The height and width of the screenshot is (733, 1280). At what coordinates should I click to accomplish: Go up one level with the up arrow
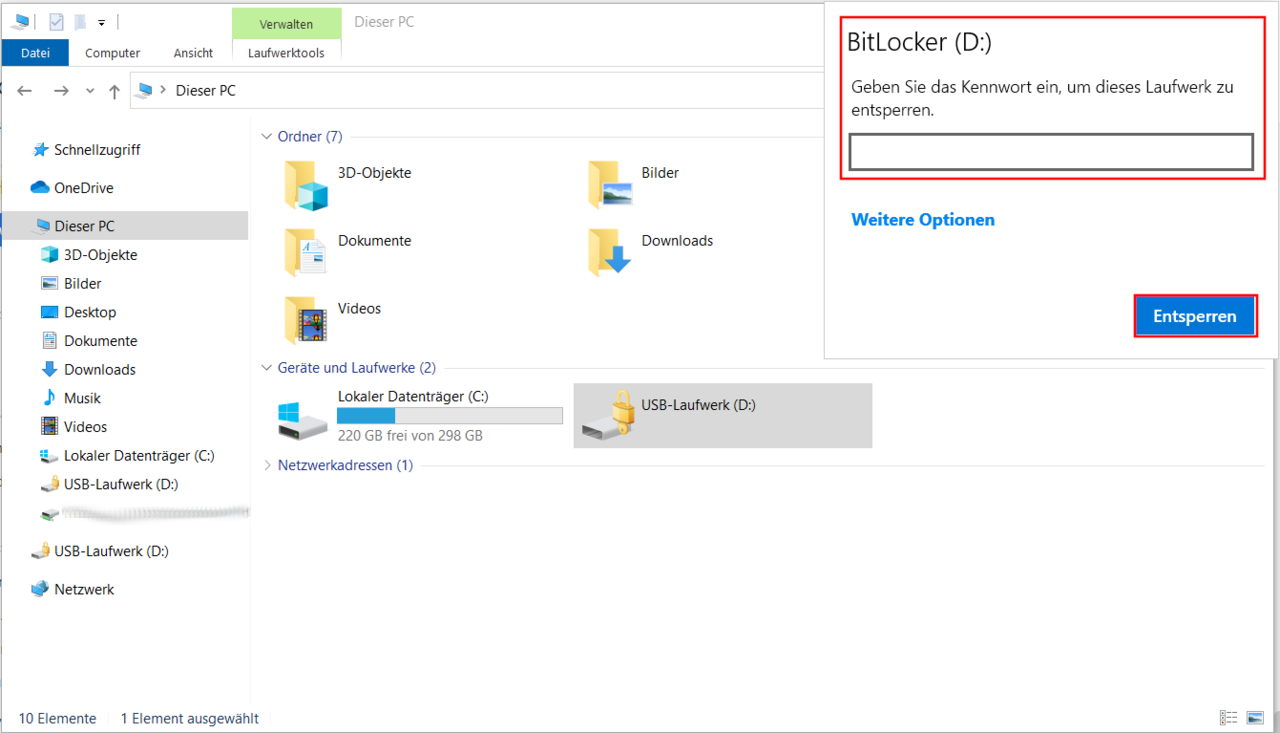coord(114,91)
